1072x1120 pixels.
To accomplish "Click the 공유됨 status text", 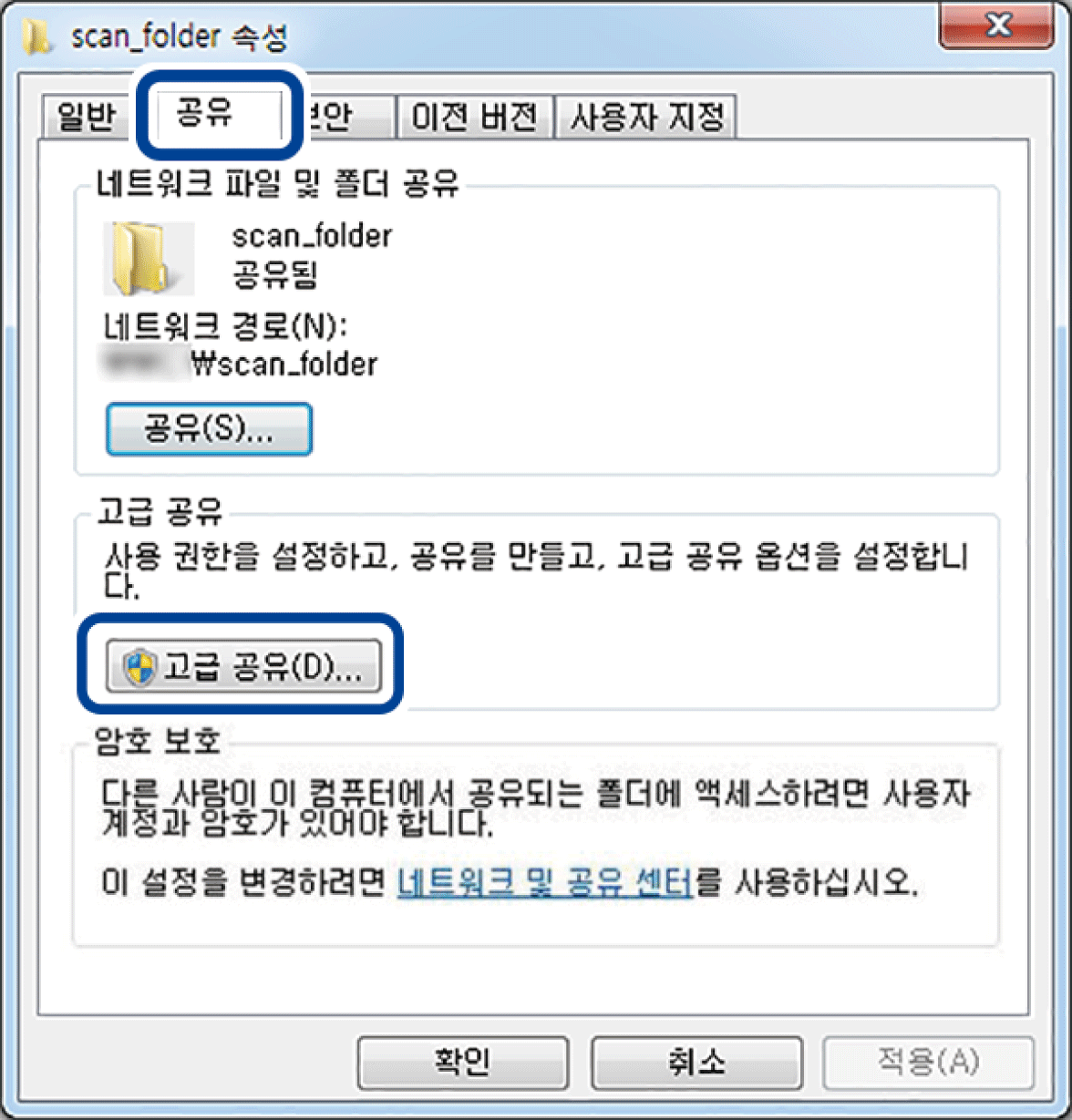I will click(275, 275).
